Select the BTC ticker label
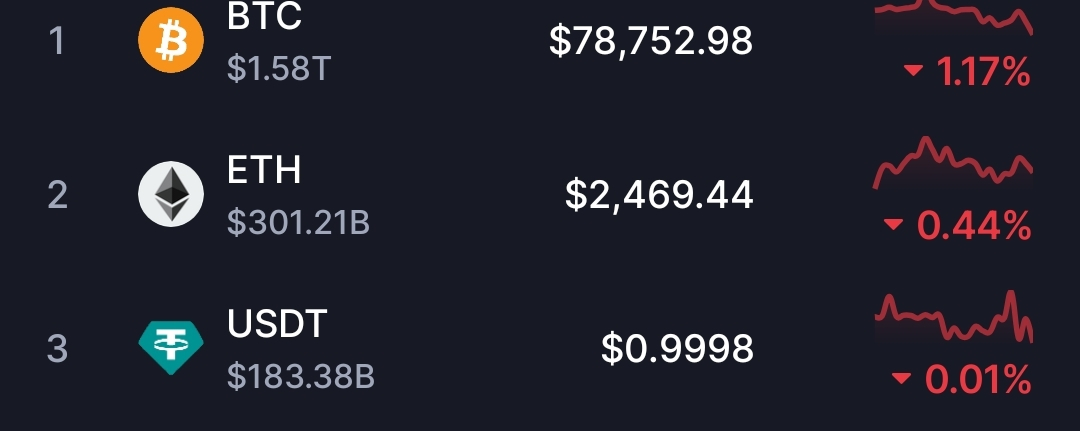This screenshot has height=431, width=1080. coord(264,17)
